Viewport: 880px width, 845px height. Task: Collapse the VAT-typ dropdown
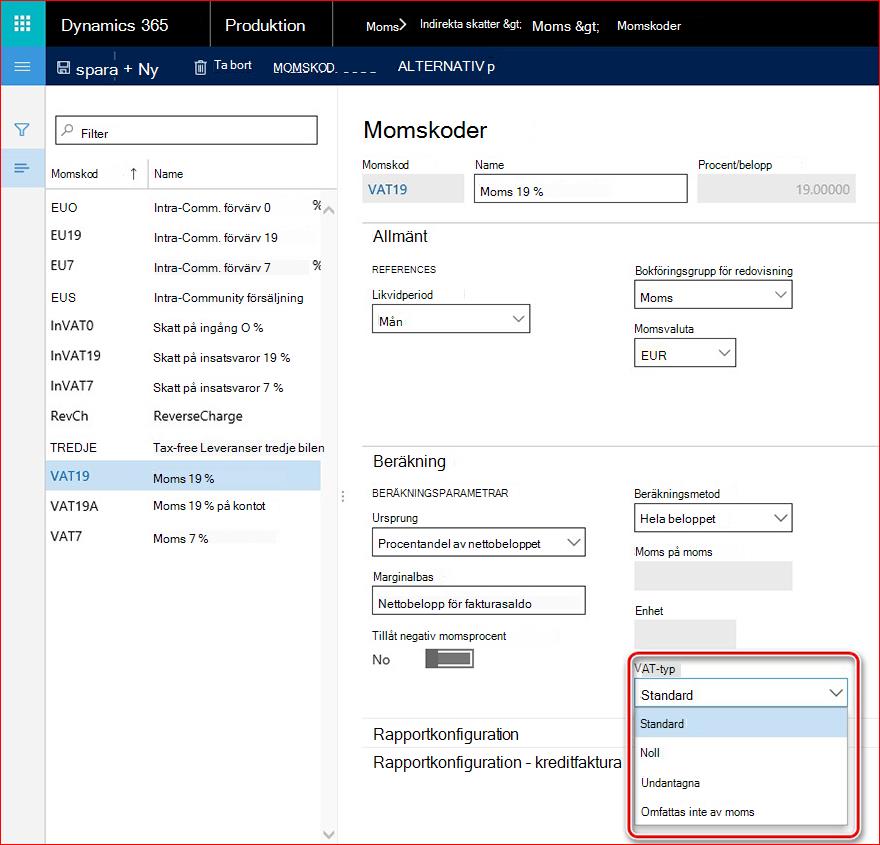point(836,693)
